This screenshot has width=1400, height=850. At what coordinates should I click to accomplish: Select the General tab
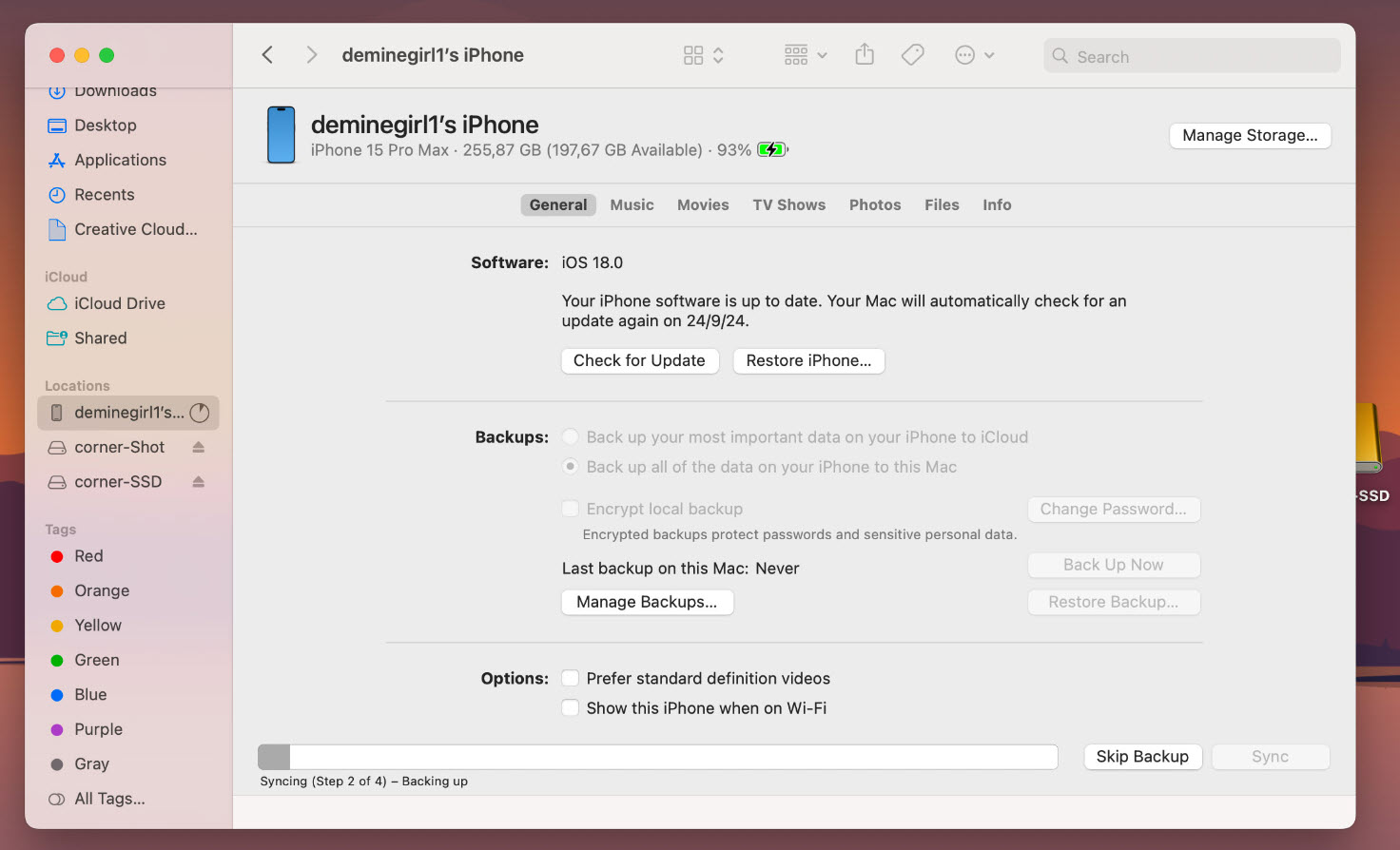pyautogui.click(x=558, y=204)
